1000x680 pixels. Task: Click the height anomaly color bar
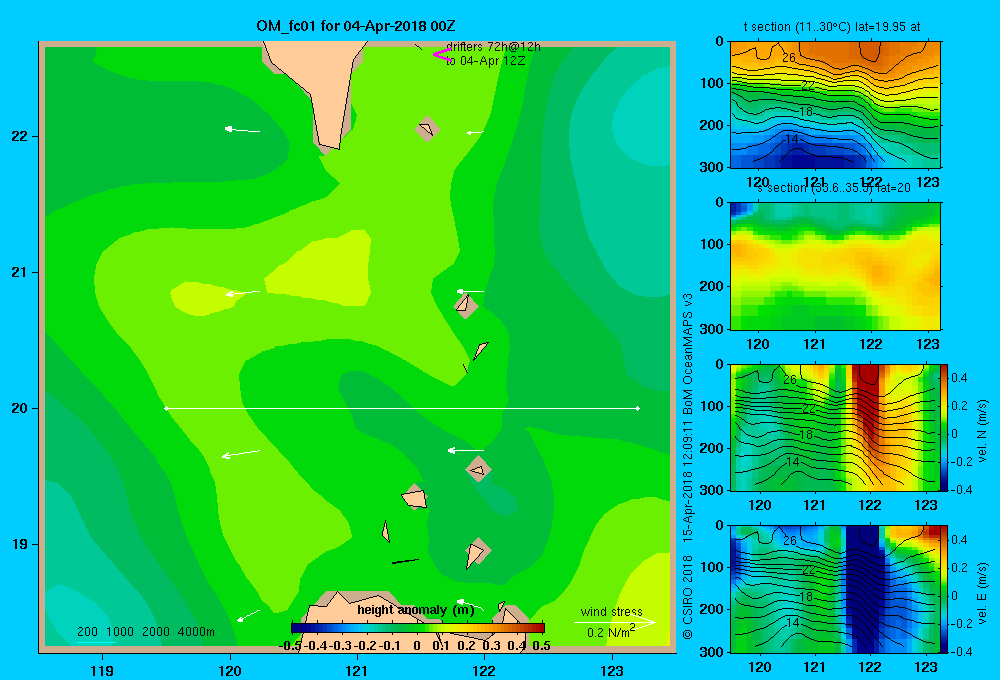point(418,628)
